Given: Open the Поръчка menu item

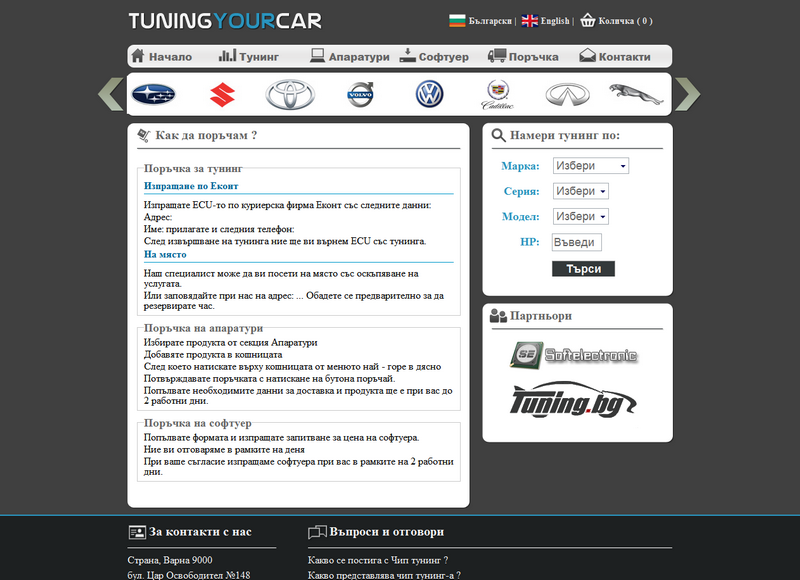Looking at the screenshot, I should pyautogui.click(x=534, y=57).
